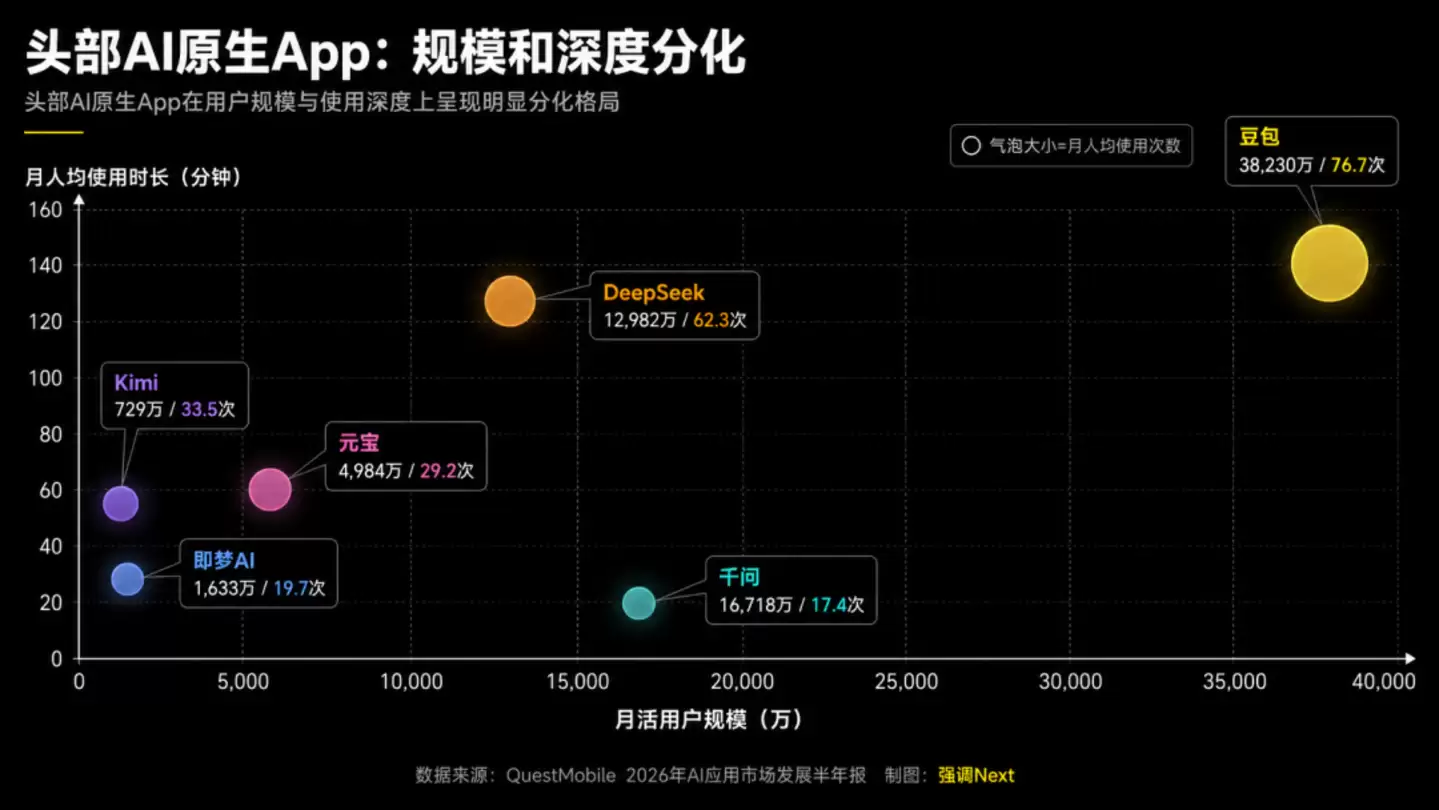Click the yellow 豆包 bubble
The height and width of the screenshot is (810, 1439).
[1329, 264]
